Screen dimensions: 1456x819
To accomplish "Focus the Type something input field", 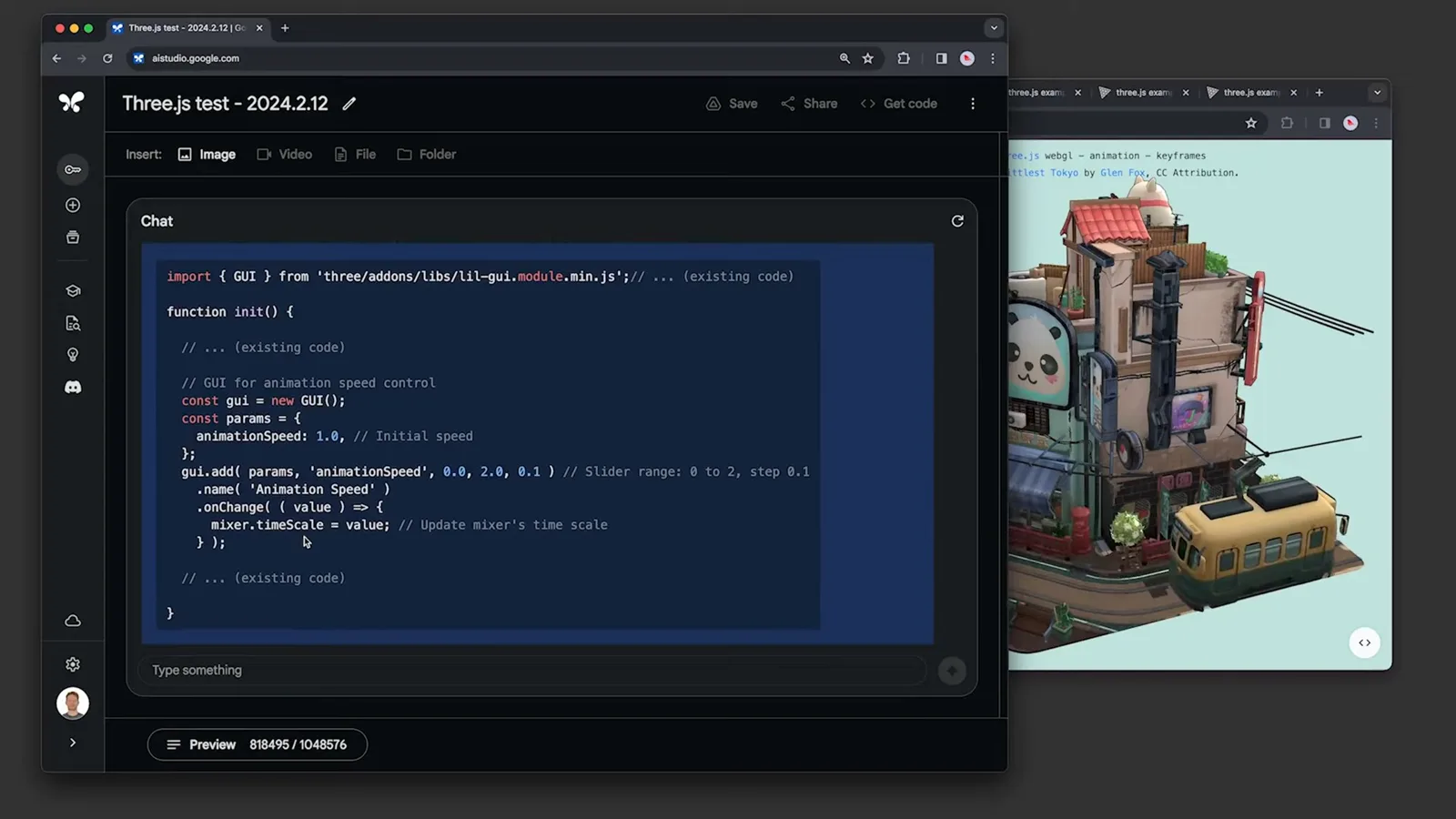I will 532,671.
